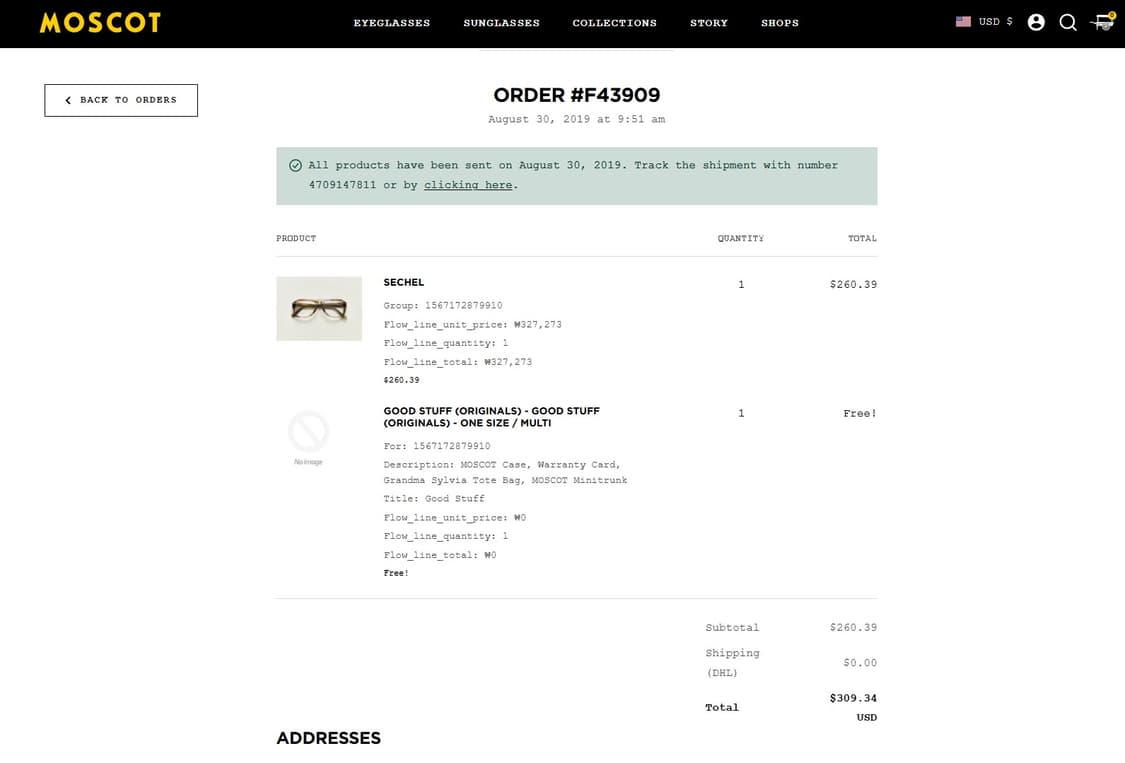Open the Eyeglasses menu
This screenshot has height=763, width=1125.
(392, 23)
